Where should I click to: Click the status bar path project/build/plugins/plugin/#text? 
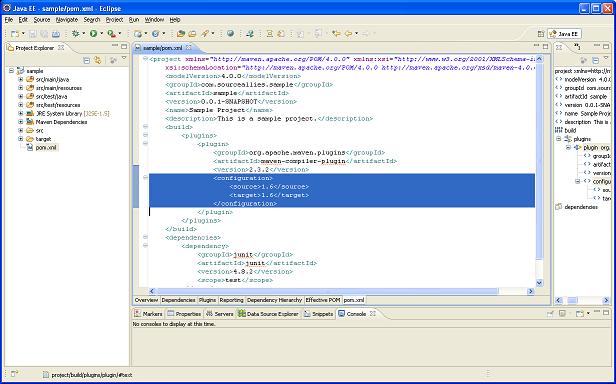(92, 375)
